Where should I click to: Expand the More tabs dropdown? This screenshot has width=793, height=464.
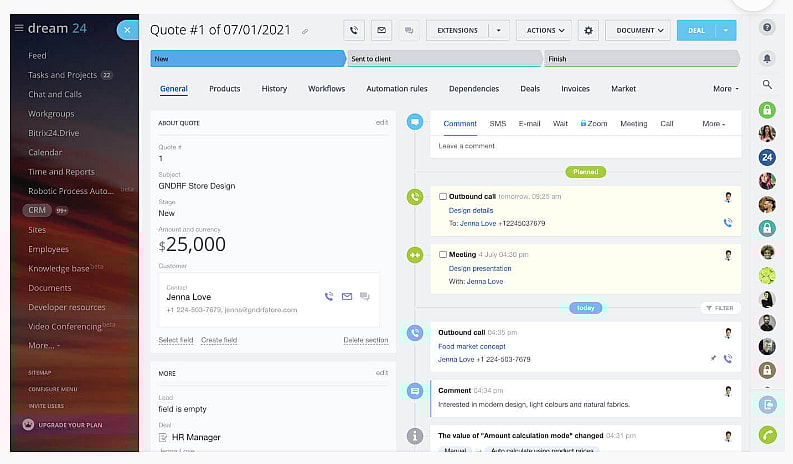[726, 89]
